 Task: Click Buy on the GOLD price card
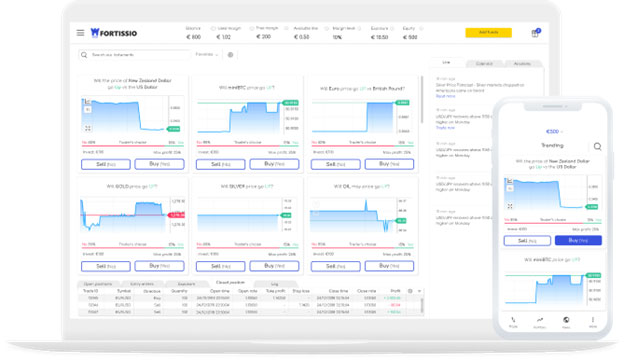(159, 266)
